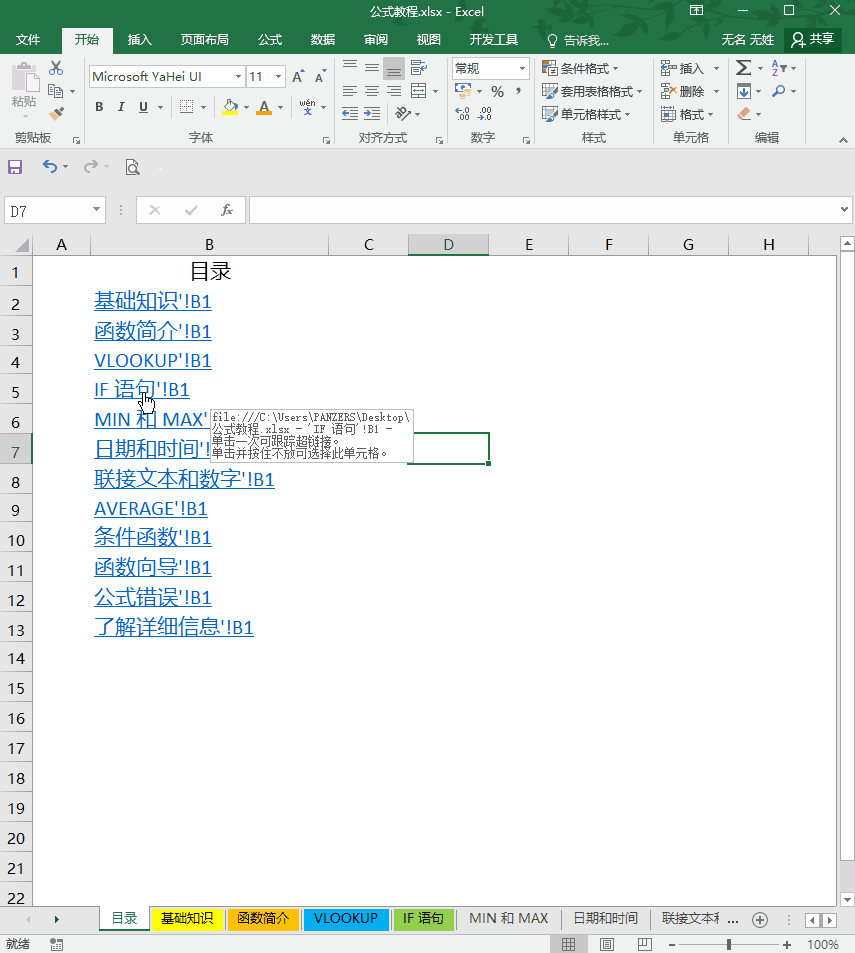Open the borders dropdown arrow
This screenshot has height=953, width=855.
[204, 107]
